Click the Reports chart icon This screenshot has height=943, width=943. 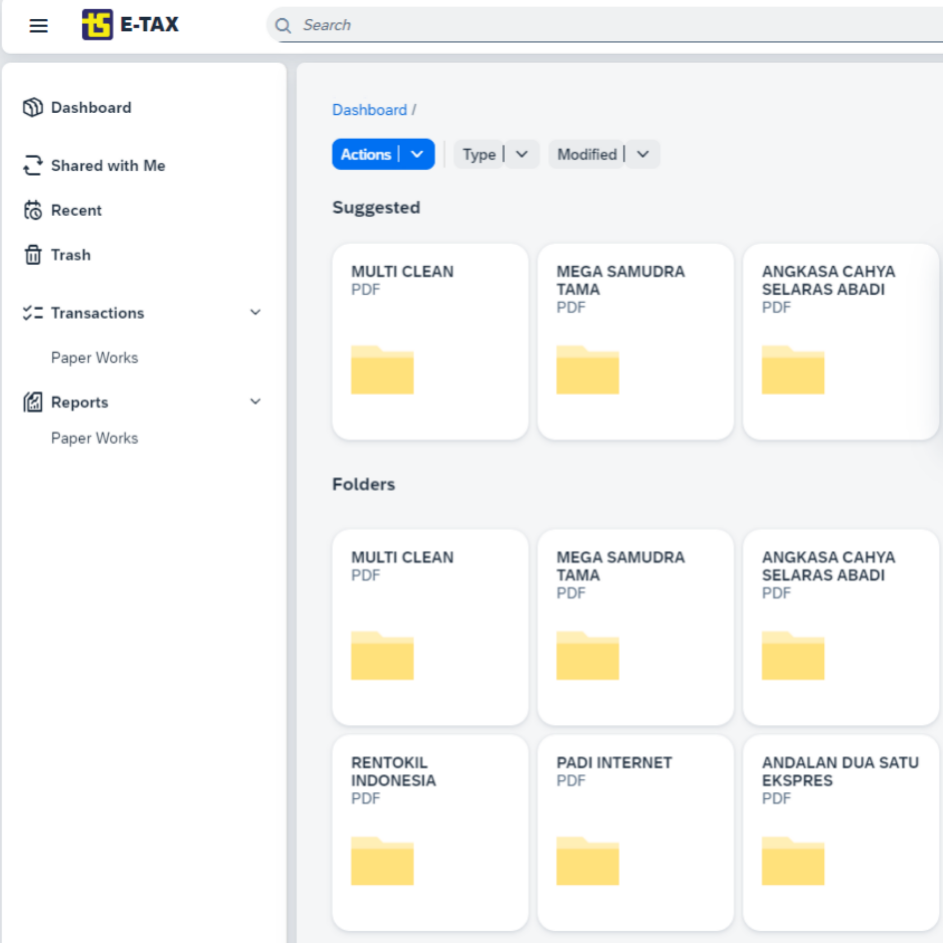pyautogui.click(x=33, y=402)
